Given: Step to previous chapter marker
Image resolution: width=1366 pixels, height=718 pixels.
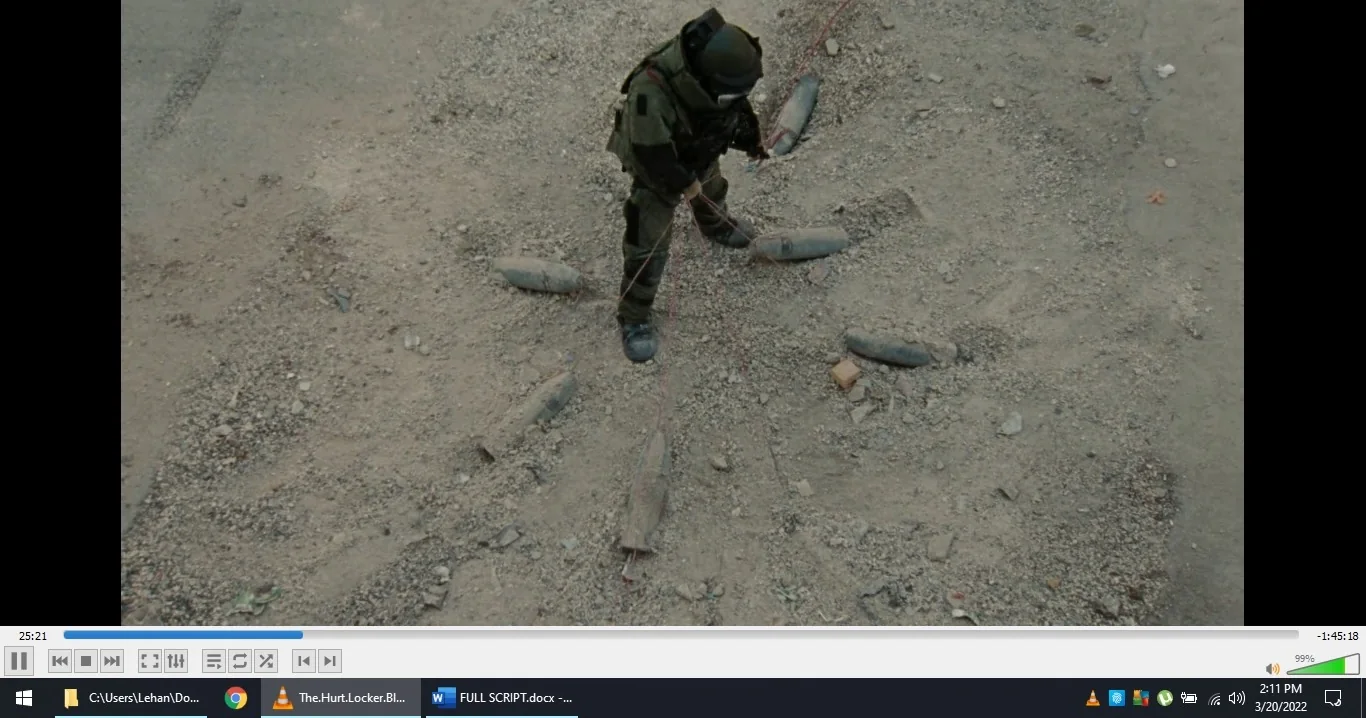Looking at the screenshot, I should 303,661.
